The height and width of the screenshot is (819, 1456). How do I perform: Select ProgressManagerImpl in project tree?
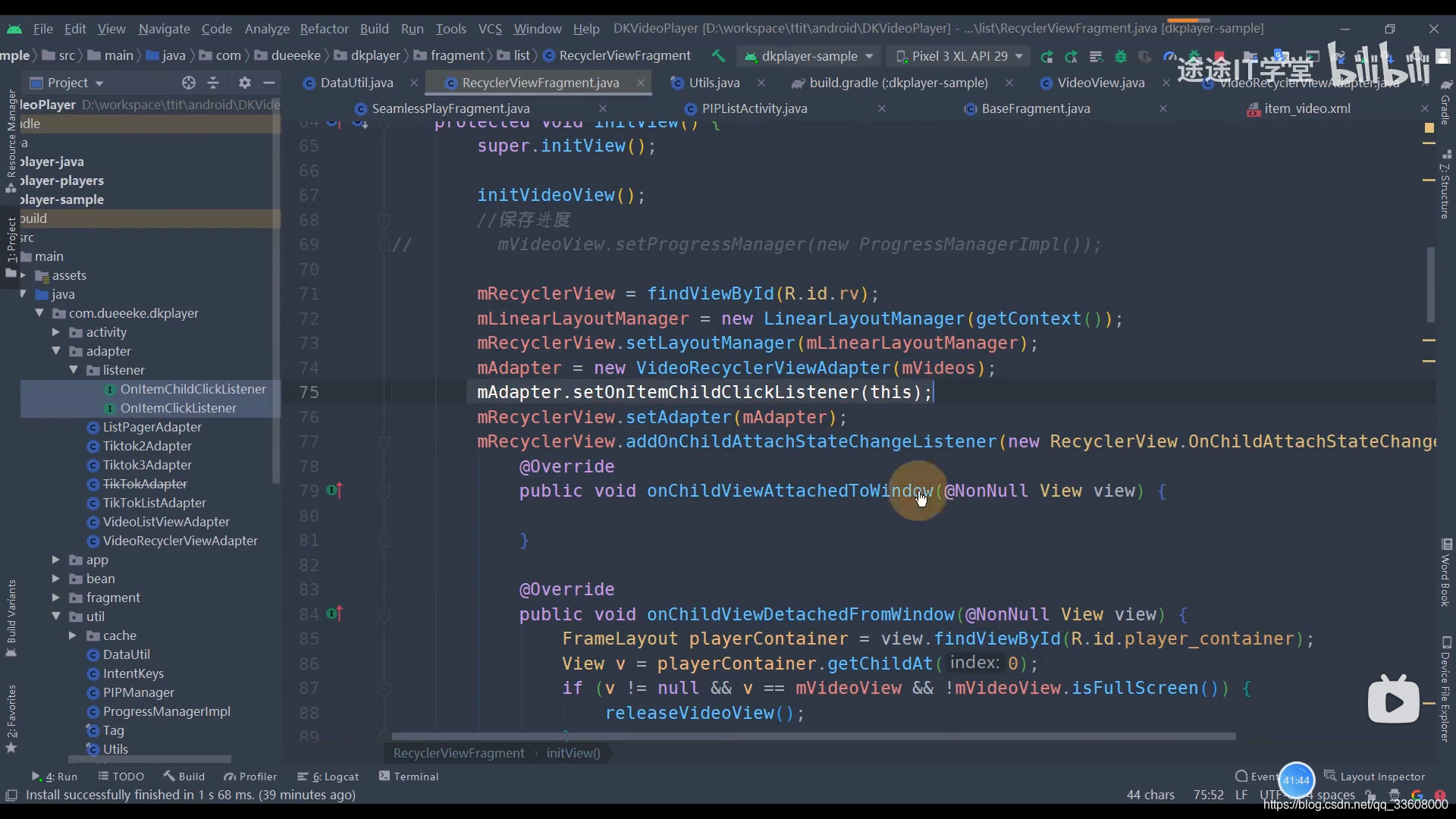tap(166, 711)
